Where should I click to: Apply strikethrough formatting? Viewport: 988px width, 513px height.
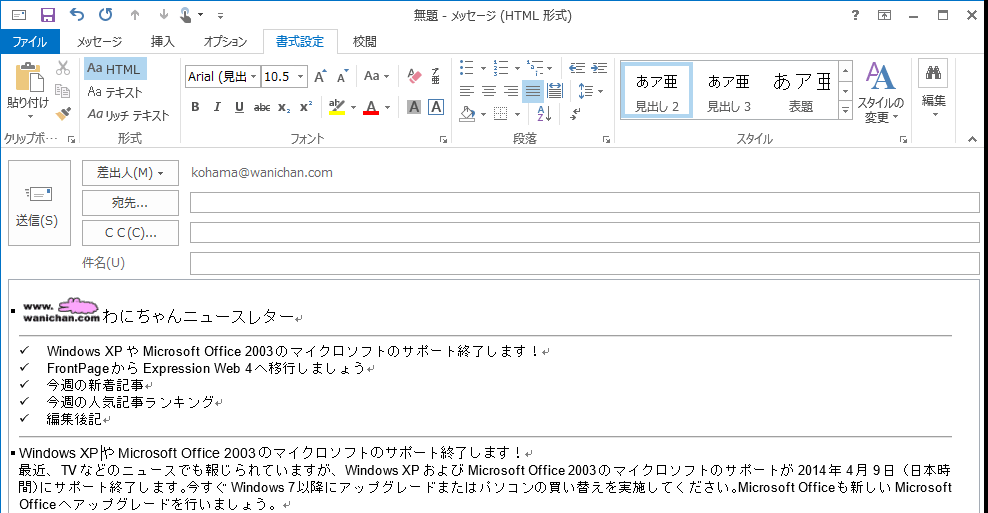pos(261,108)
